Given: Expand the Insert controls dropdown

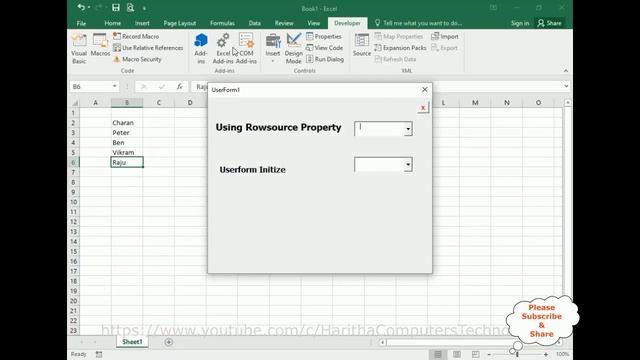Looking at the screenshot, I should pyautogui.click(x=273, y=61).
